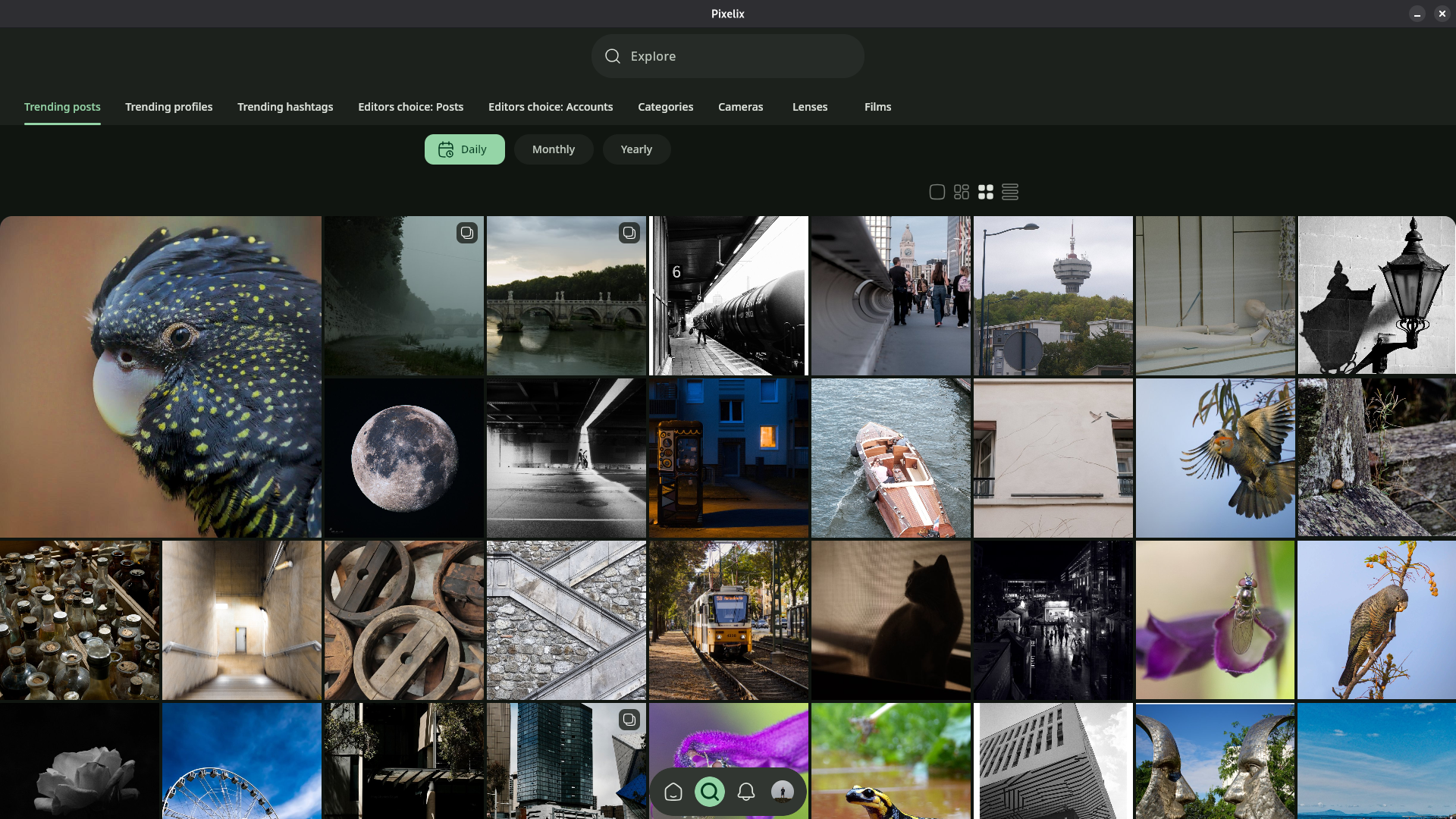Select the Monthly time filter
The width and height of the screenshot is (1456, 819).
pyautogui.click(x=554, y=149)
